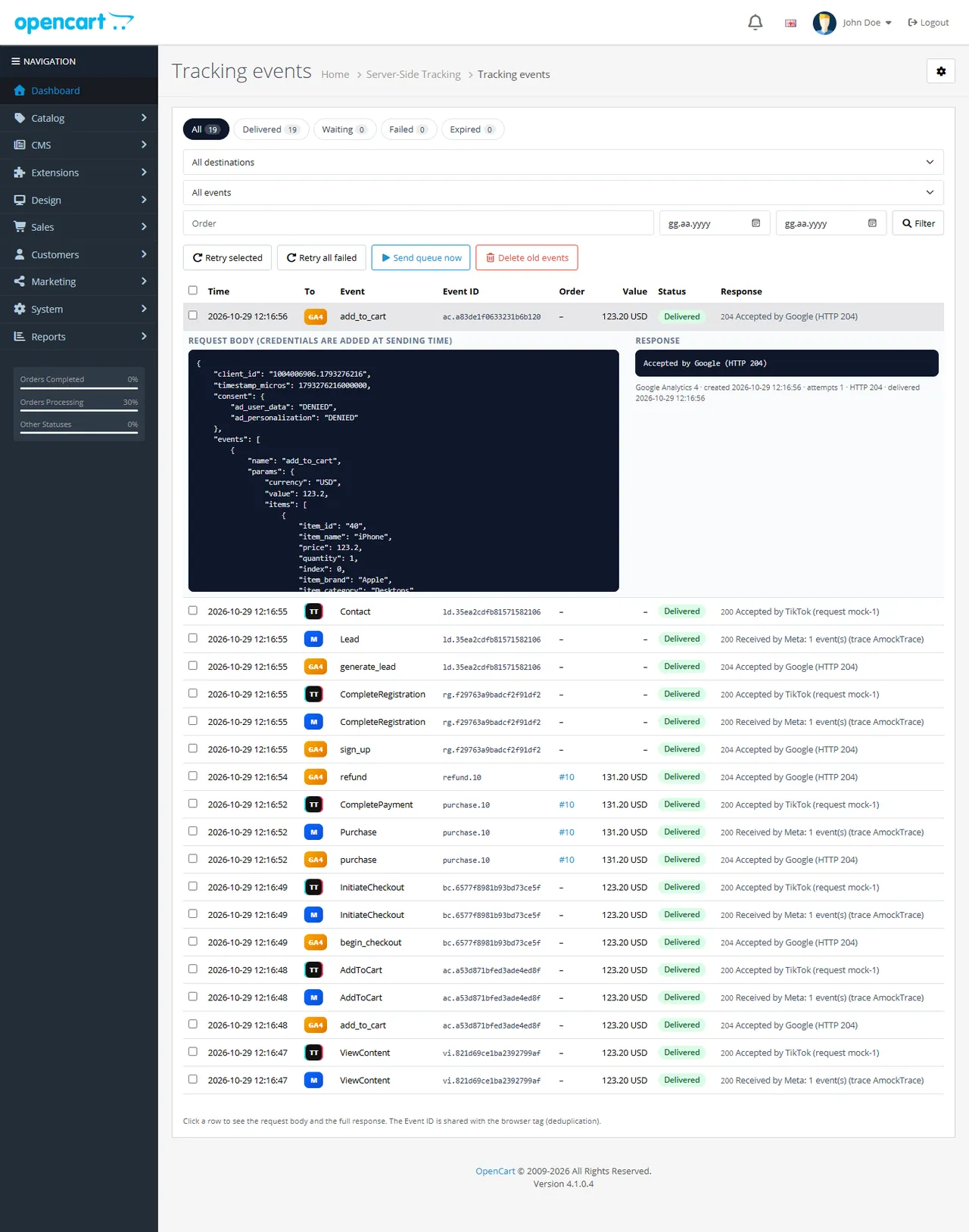The image size is (969, 1232).
Task: Check the CompletePayment row checkbox
Action: 193,804
